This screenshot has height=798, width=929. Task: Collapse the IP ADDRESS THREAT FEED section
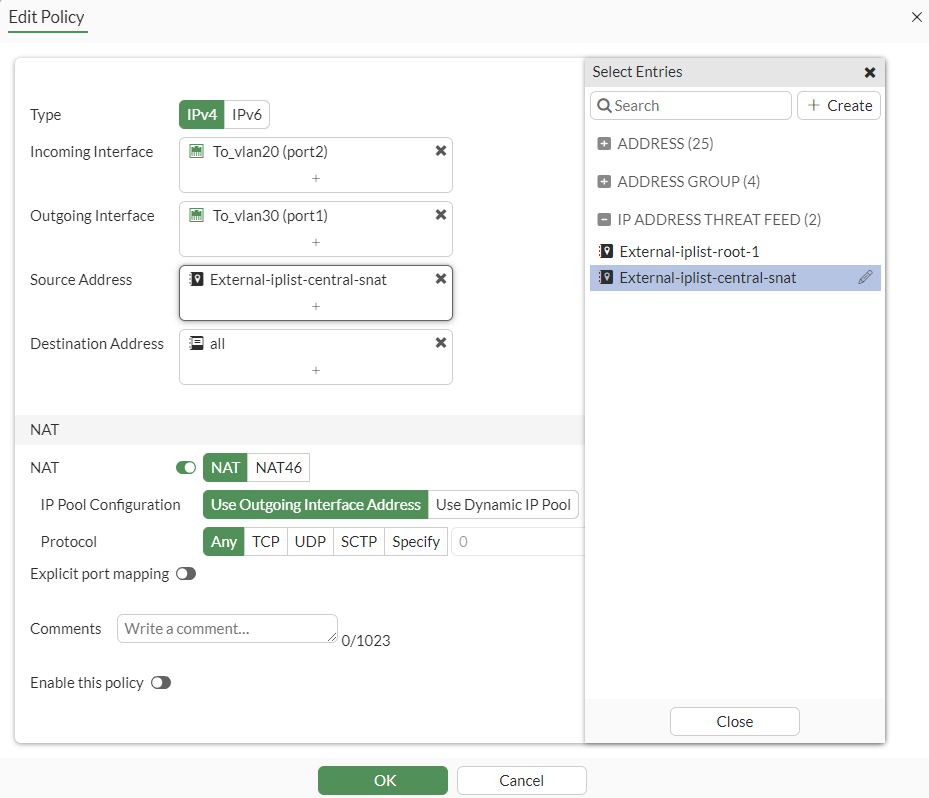click(x=604, y=219)
